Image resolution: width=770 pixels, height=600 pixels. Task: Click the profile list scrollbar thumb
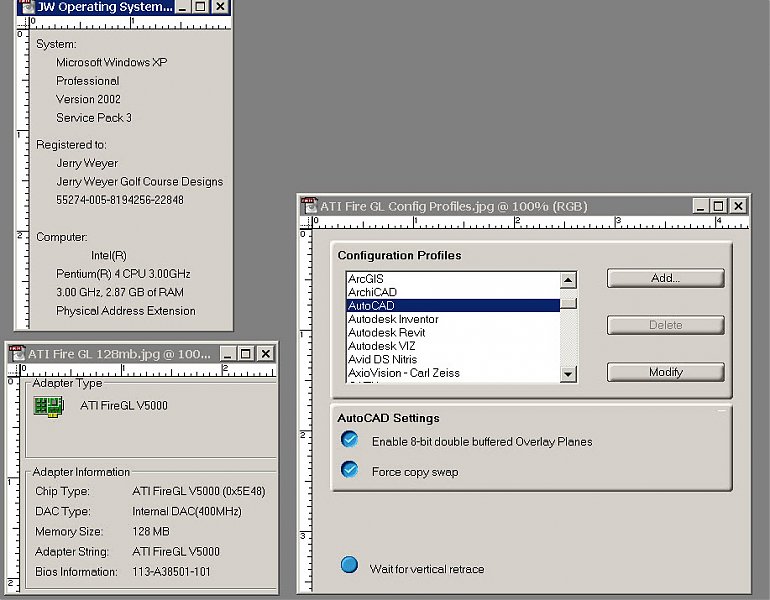[x=568, y=303]
